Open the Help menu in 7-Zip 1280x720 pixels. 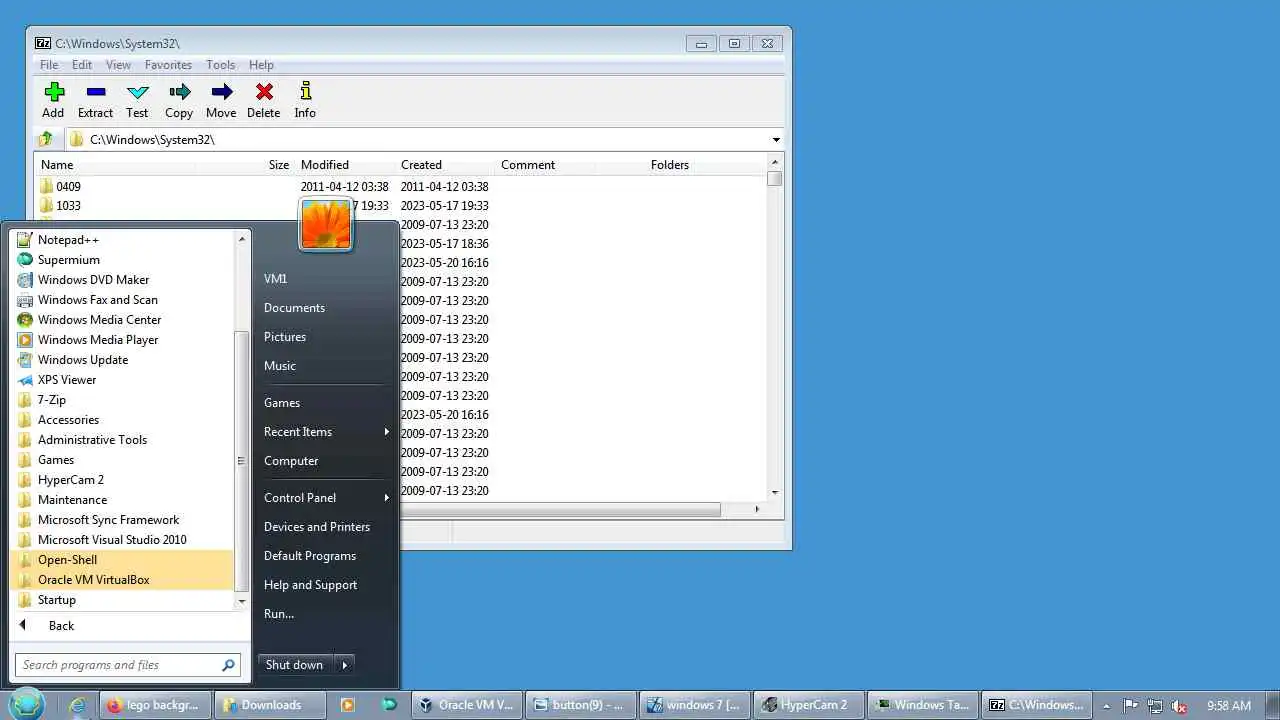(x=261, y=65)
